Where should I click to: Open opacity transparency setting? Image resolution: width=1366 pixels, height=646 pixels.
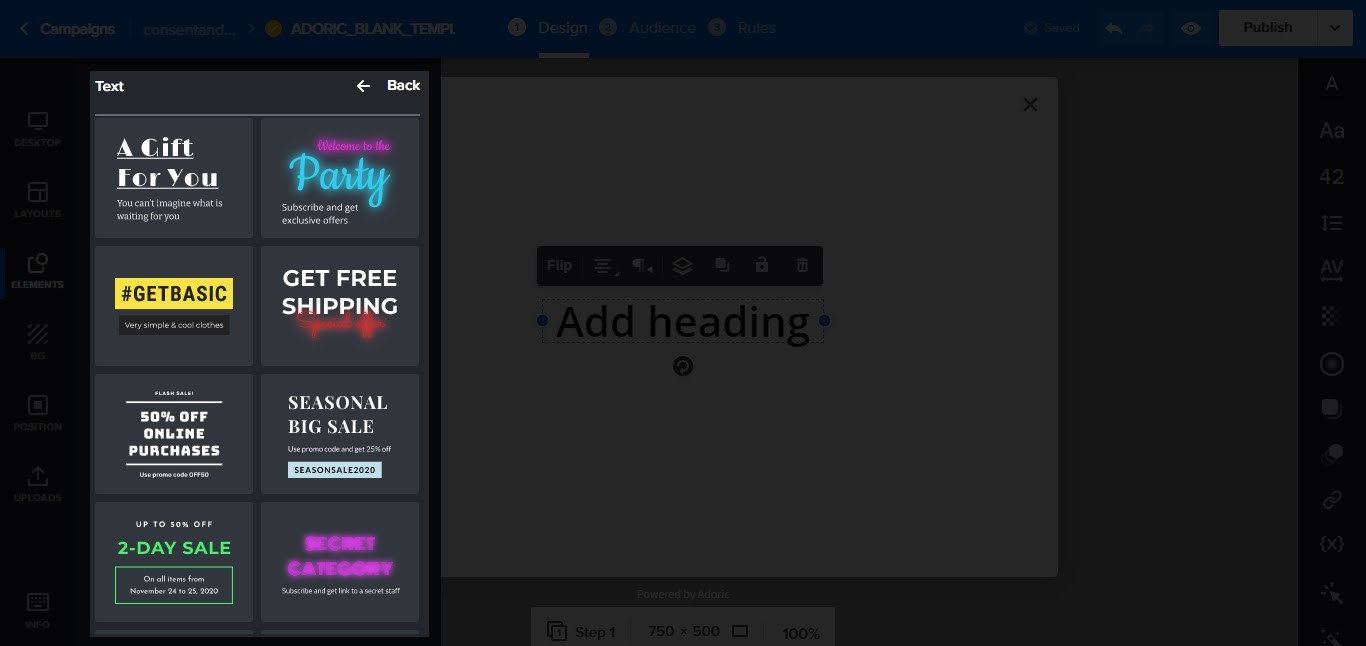(x=1332, y=316)
